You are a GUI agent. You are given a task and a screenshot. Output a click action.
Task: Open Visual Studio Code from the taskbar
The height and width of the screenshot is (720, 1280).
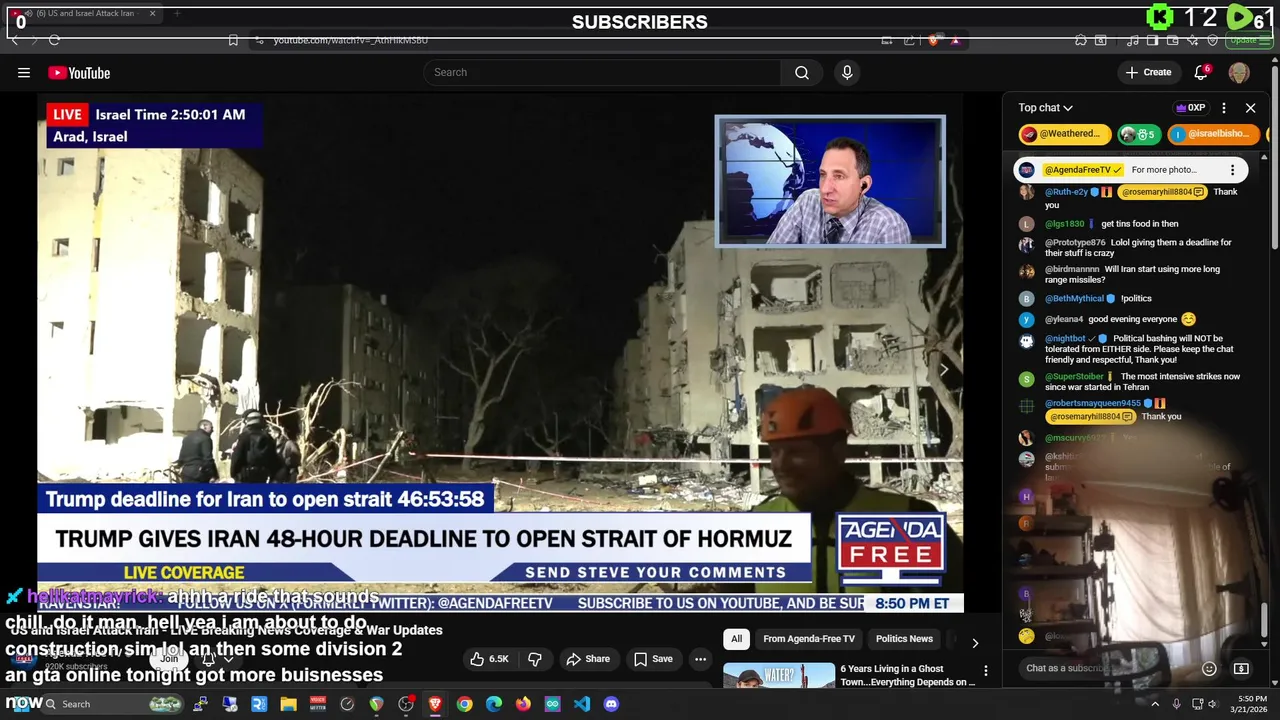582,704
